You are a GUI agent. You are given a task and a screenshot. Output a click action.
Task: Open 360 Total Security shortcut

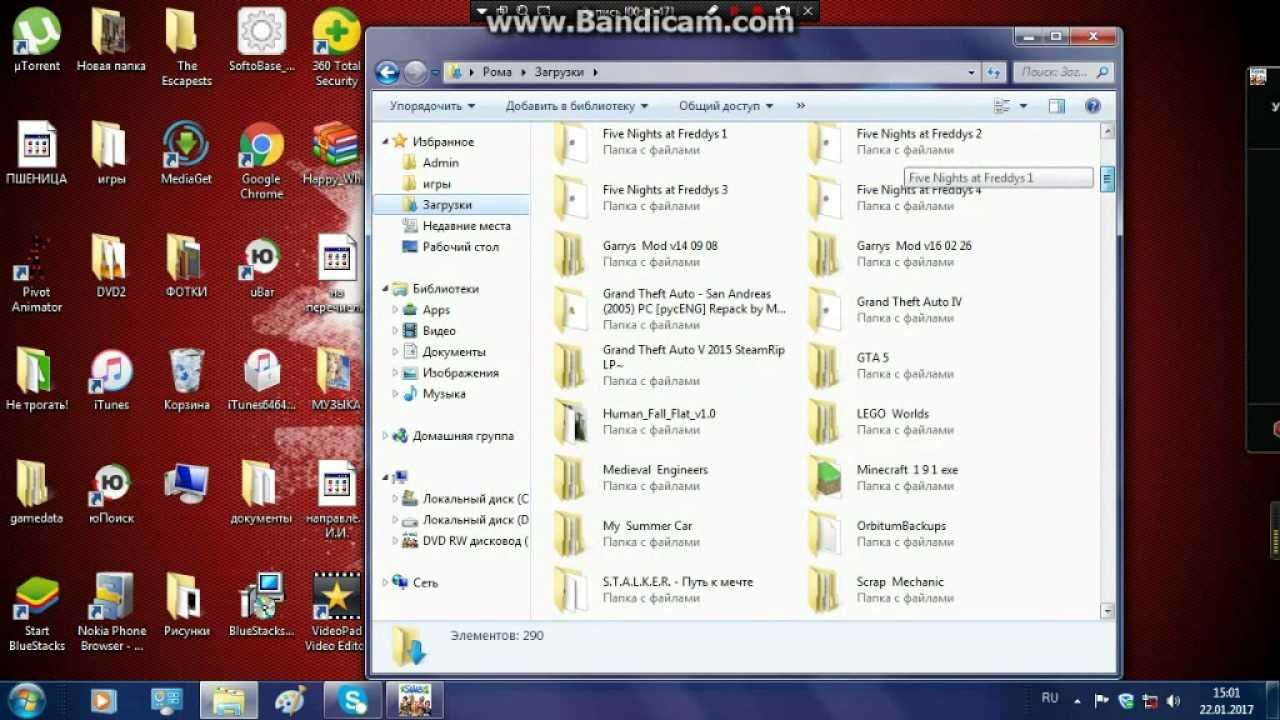(x=336, y=46)
